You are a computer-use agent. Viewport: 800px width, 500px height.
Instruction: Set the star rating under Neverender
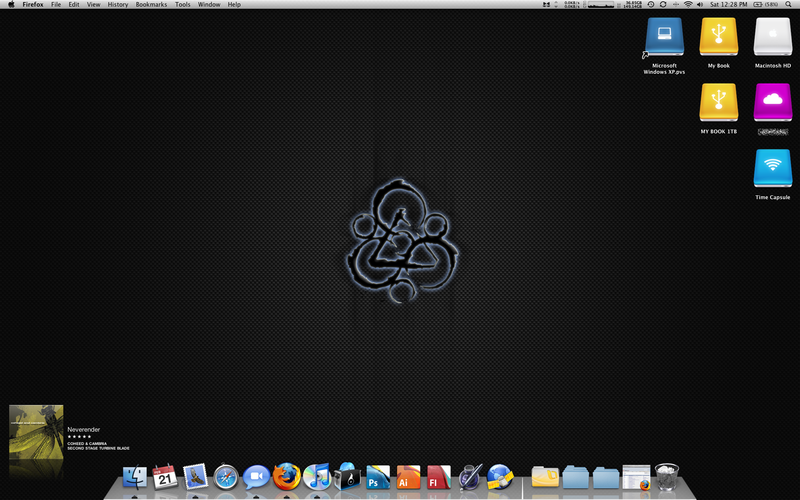(x=79, y=437)
